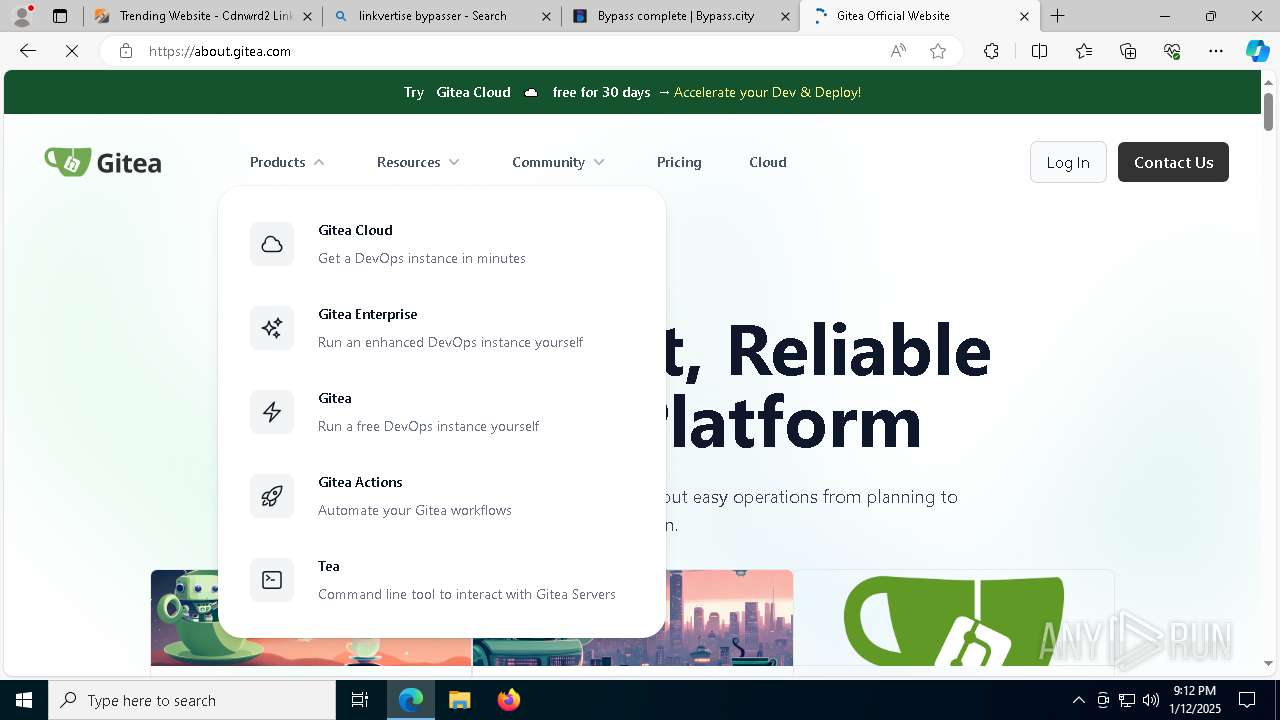The height and width of the screenshot is (720, 1280).
Task: Click the Windows search box
Action: [x=192, y=700]
